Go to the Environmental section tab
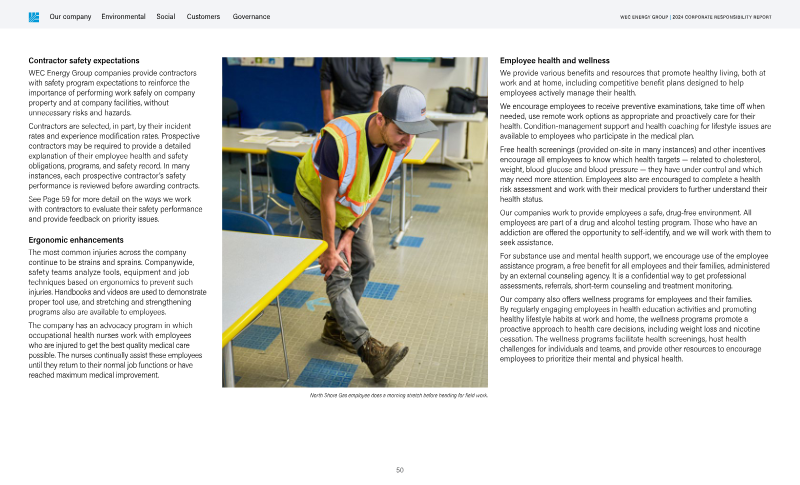800x485 pixels. point(123,17)
